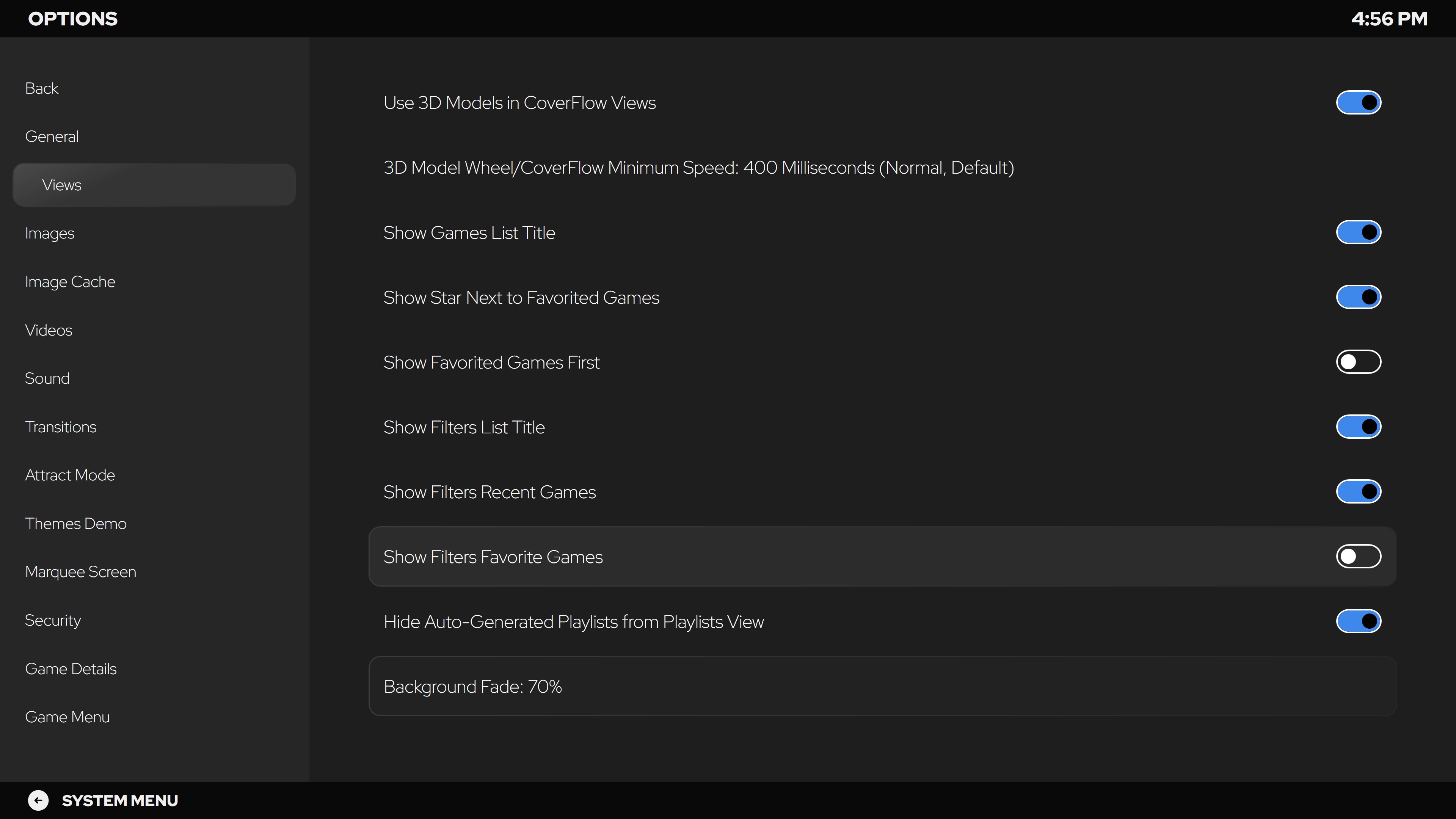Open the 3D Model Wheel/CoverFlow Minimum Speed option
Screen dimensions: 1456x819
[x=882, y=168]
